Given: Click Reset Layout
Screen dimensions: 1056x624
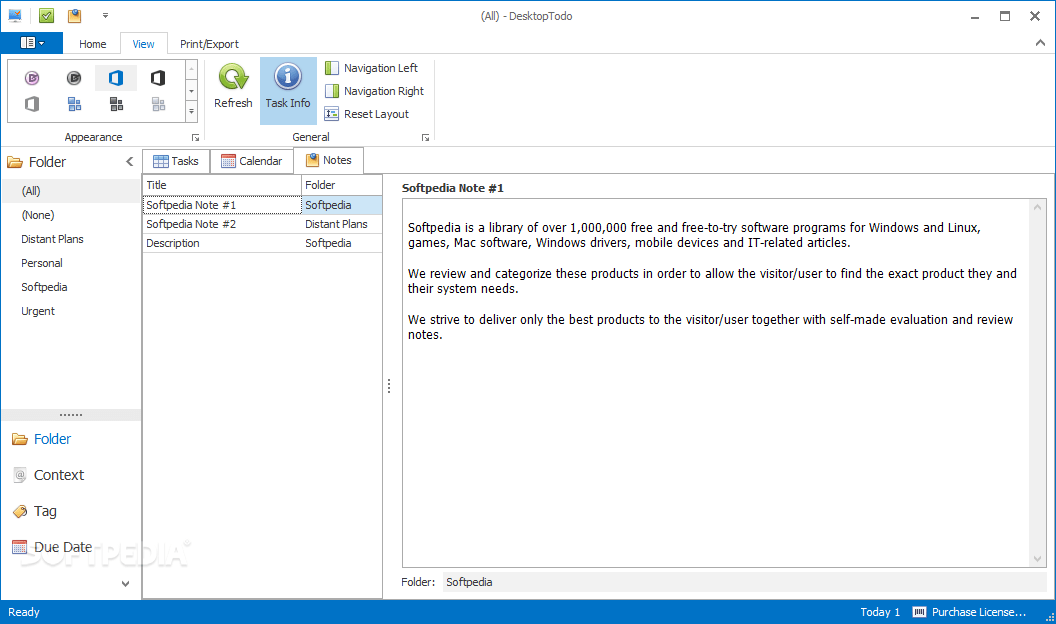Looking at the screenshot, I should pos(367,114).
